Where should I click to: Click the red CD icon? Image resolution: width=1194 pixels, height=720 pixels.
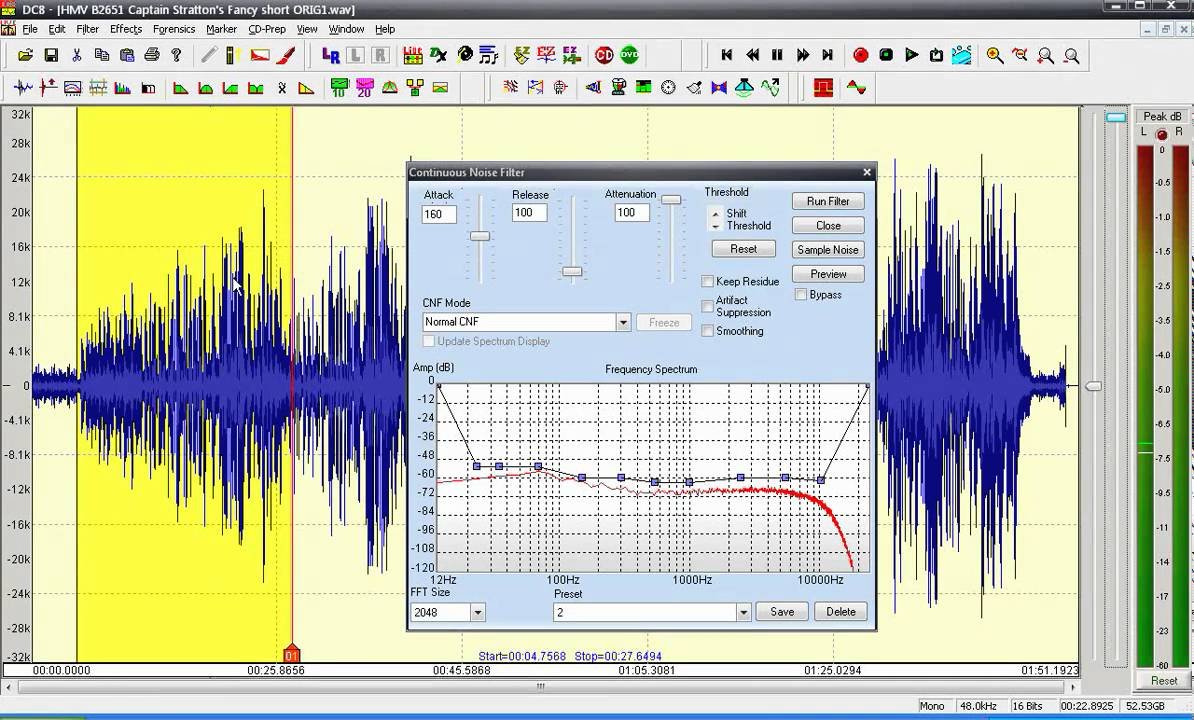click(x=604, y=55)
